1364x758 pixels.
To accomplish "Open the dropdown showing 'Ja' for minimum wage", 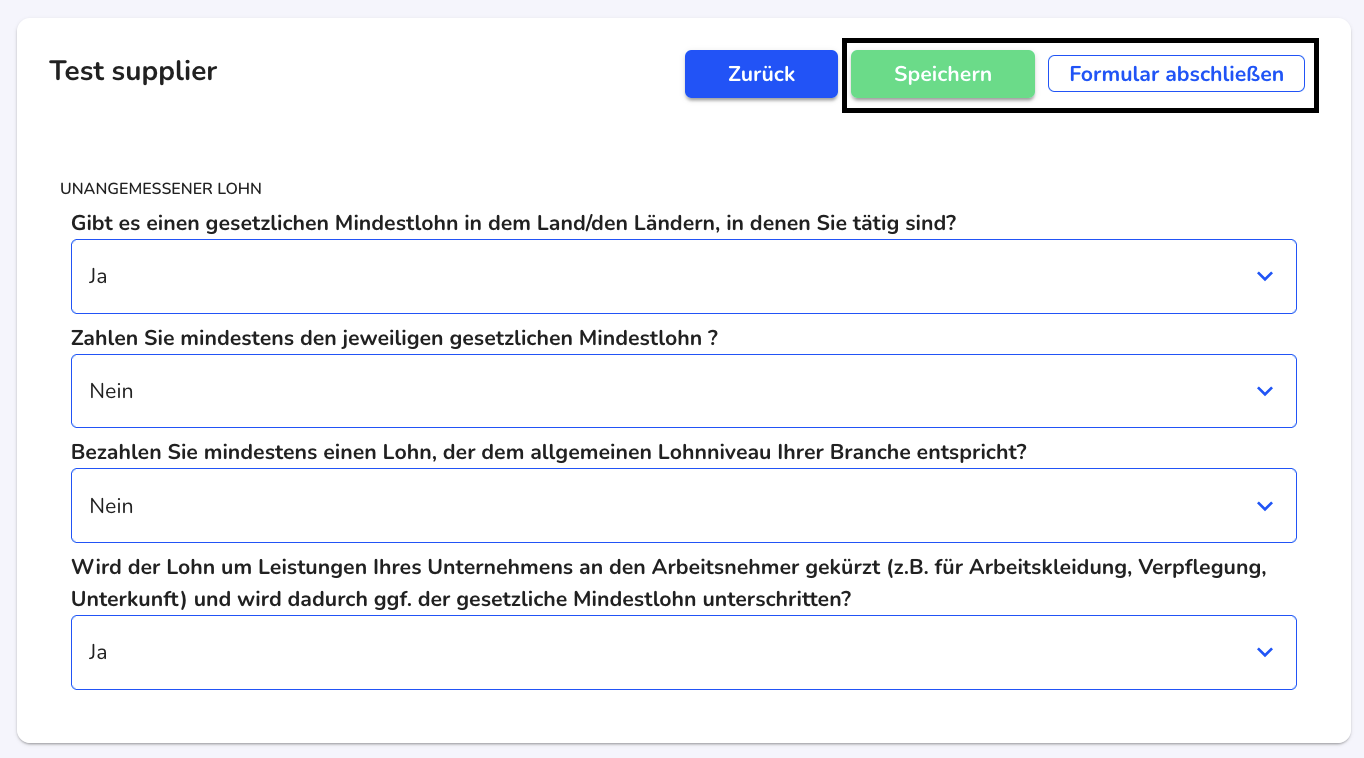I will click(683, 276).
